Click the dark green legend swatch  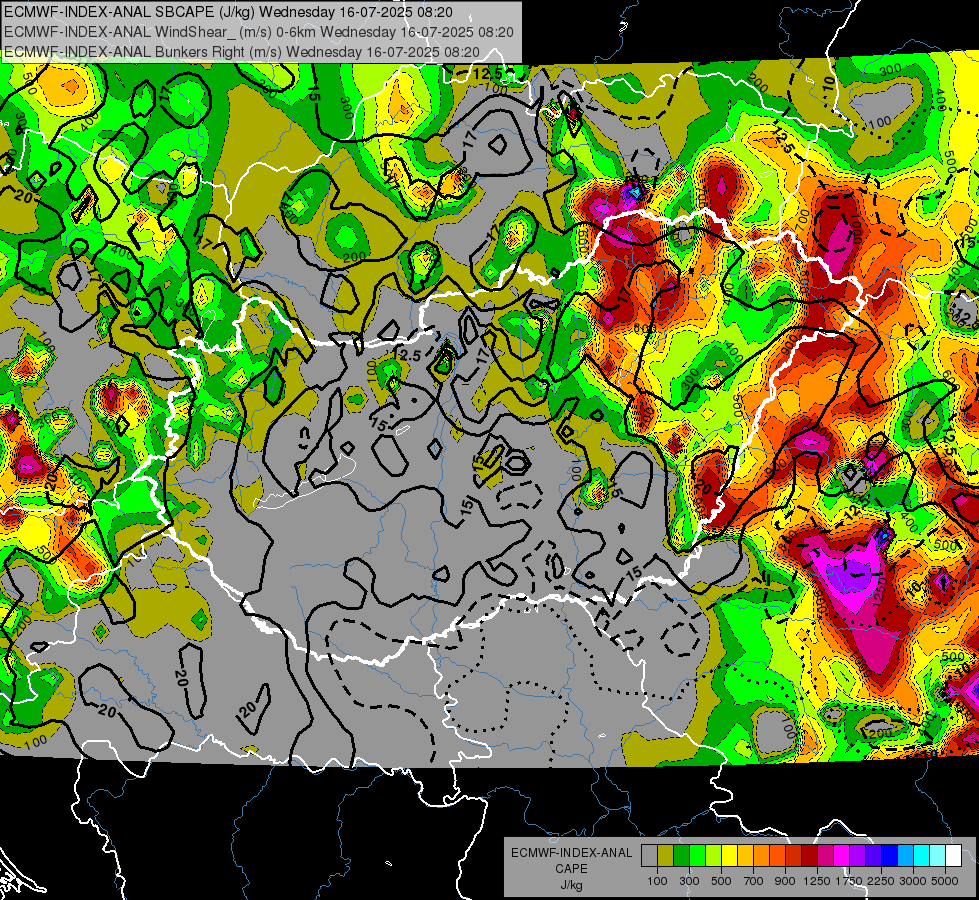tap(682, 855)
